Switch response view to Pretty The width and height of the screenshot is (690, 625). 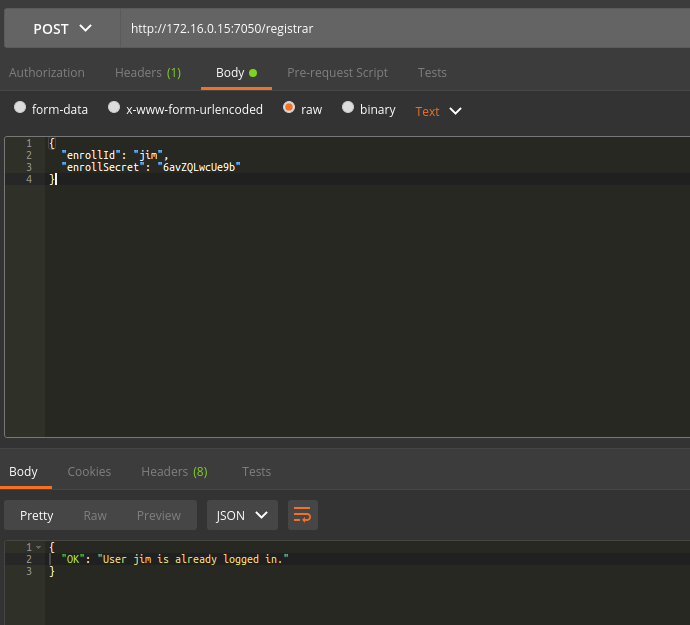37,515
